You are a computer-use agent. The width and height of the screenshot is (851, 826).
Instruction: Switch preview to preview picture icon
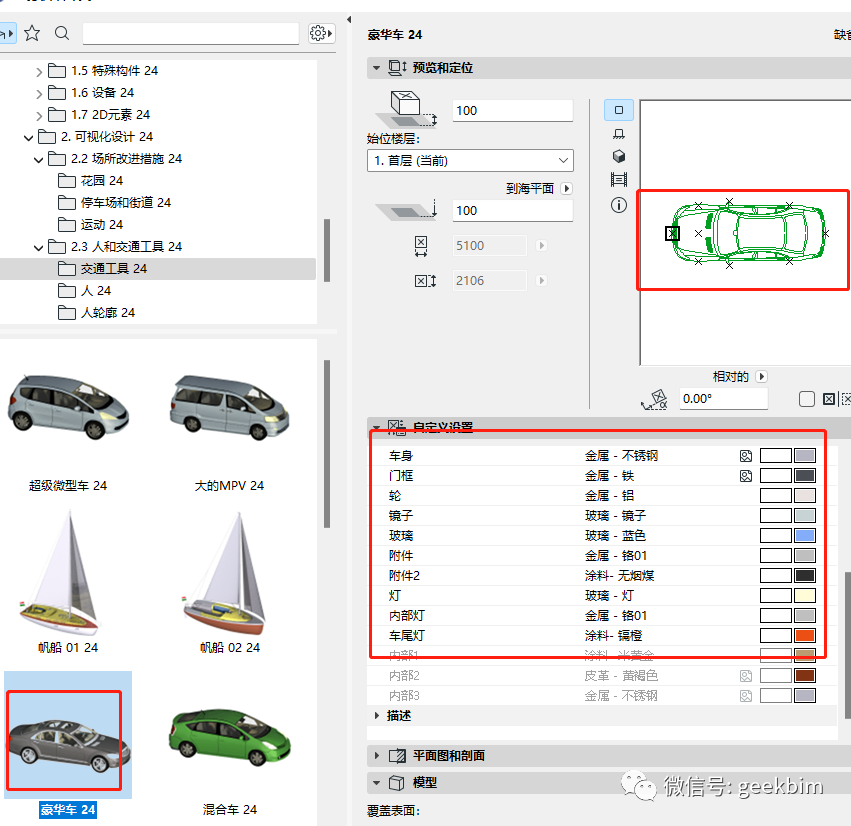pyautogui.click(x=619, y=180)
